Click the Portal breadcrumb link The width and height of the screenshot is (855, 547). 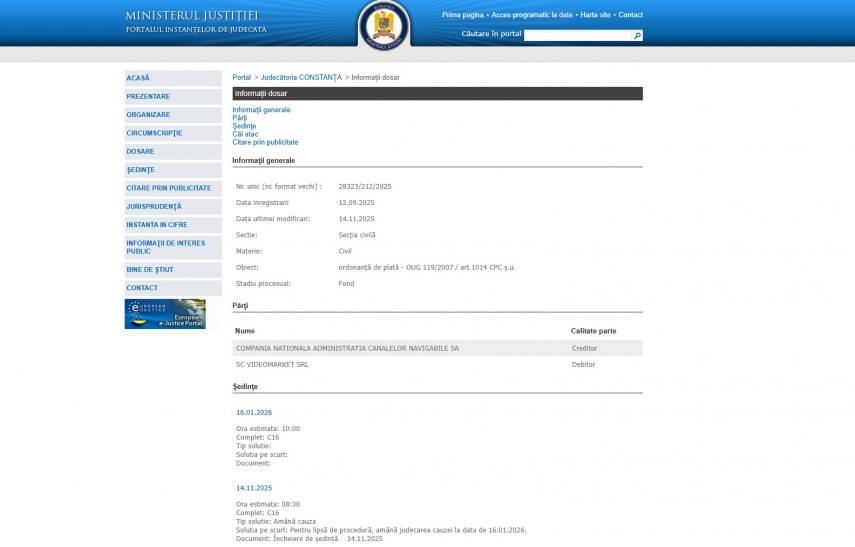point(241,77)
